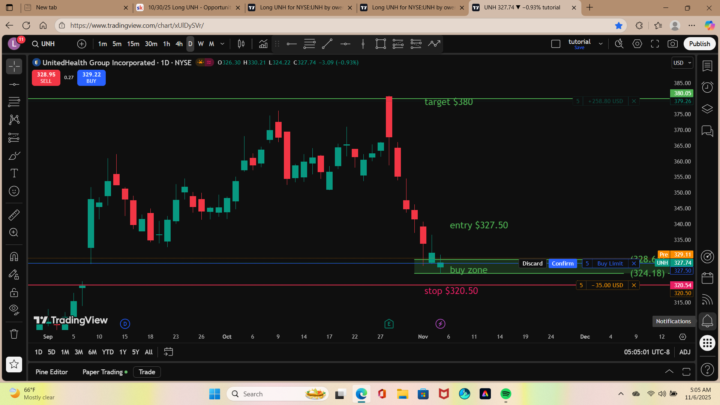Select the brush drawing tool

(x=14, y=156)
